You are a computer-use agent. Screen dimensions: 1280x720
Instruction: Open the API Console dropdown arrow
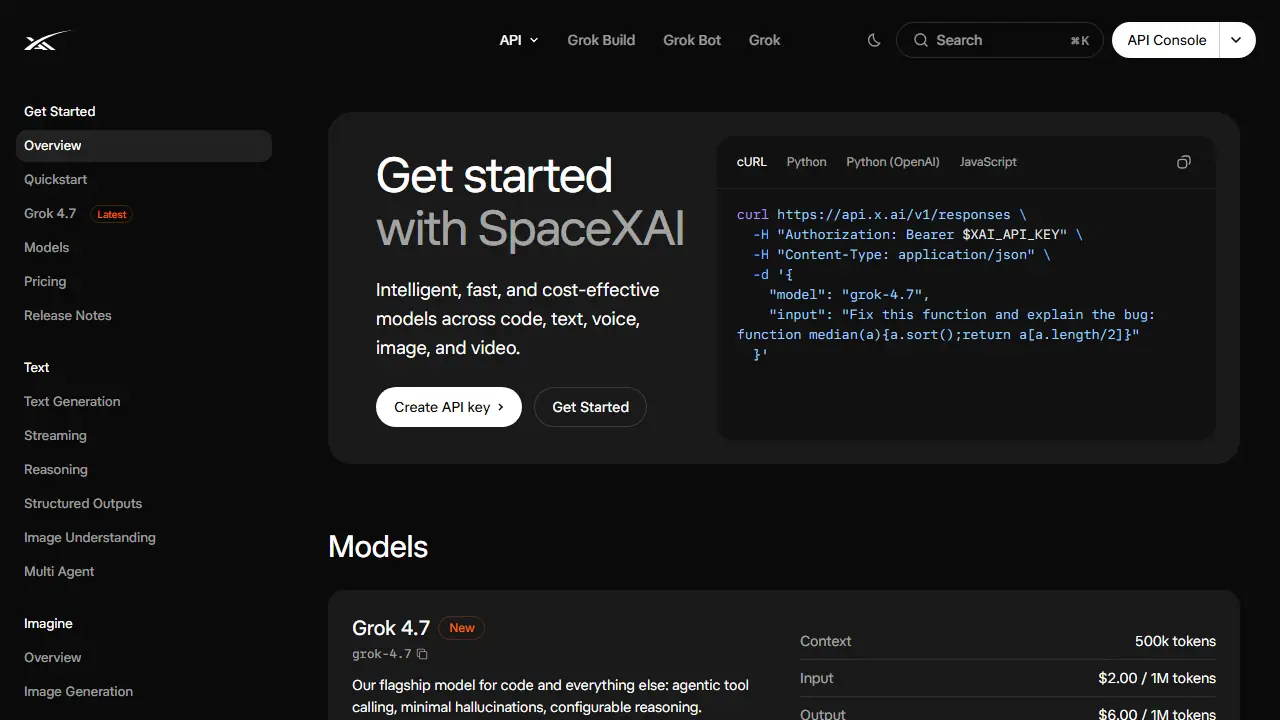tap(1237, 40)
